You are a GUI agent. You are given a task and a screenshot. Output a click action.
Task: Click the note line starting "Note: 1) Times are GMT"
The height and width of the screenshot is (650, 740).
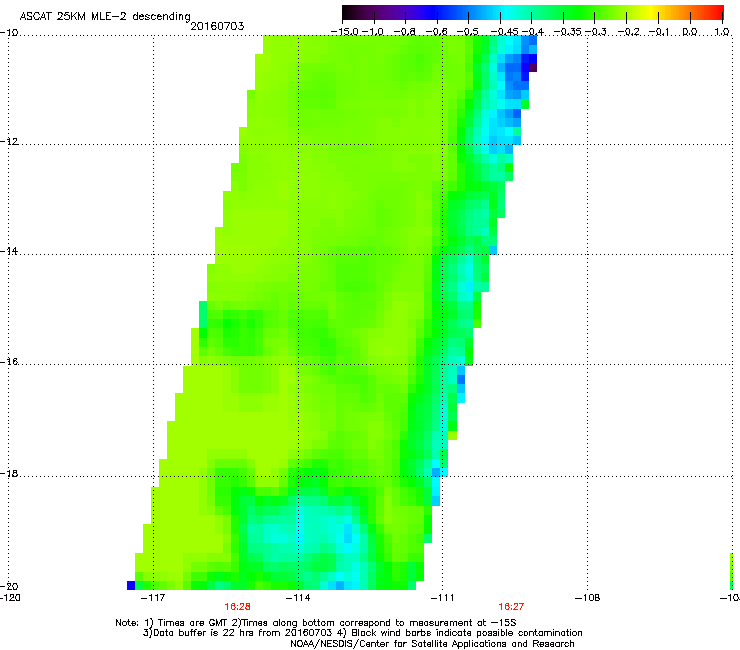pos(316,623)
